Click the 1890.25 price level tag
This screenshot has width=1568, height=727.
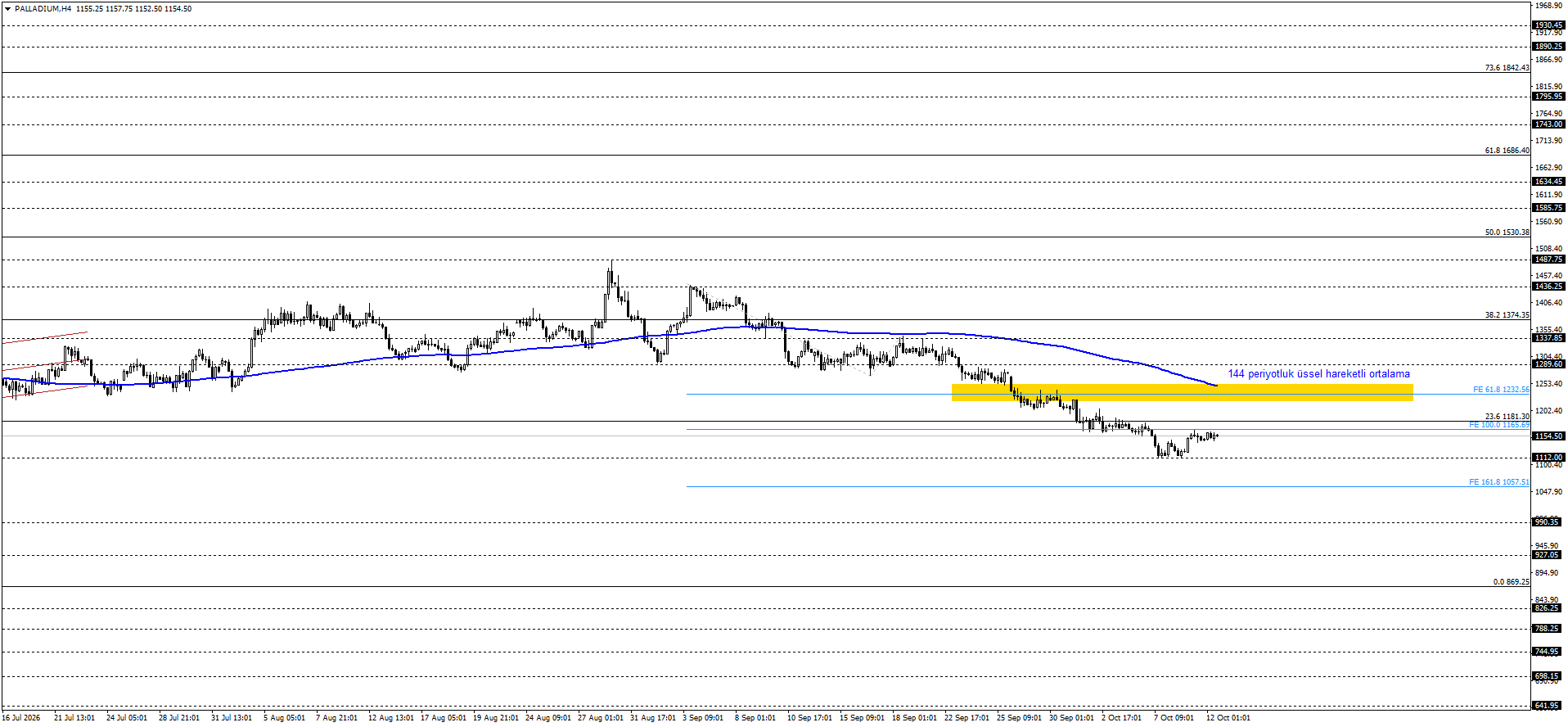[1548, 47]
